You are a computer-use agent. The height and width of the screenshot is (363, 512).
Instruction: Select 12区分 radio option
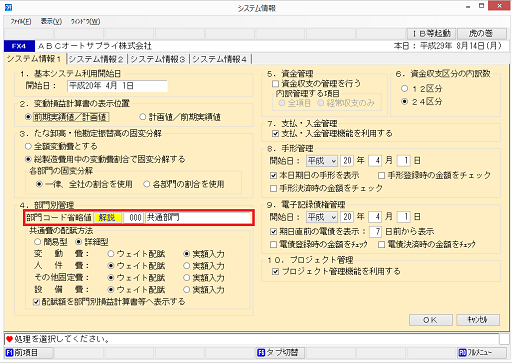[x=422, y=89]
